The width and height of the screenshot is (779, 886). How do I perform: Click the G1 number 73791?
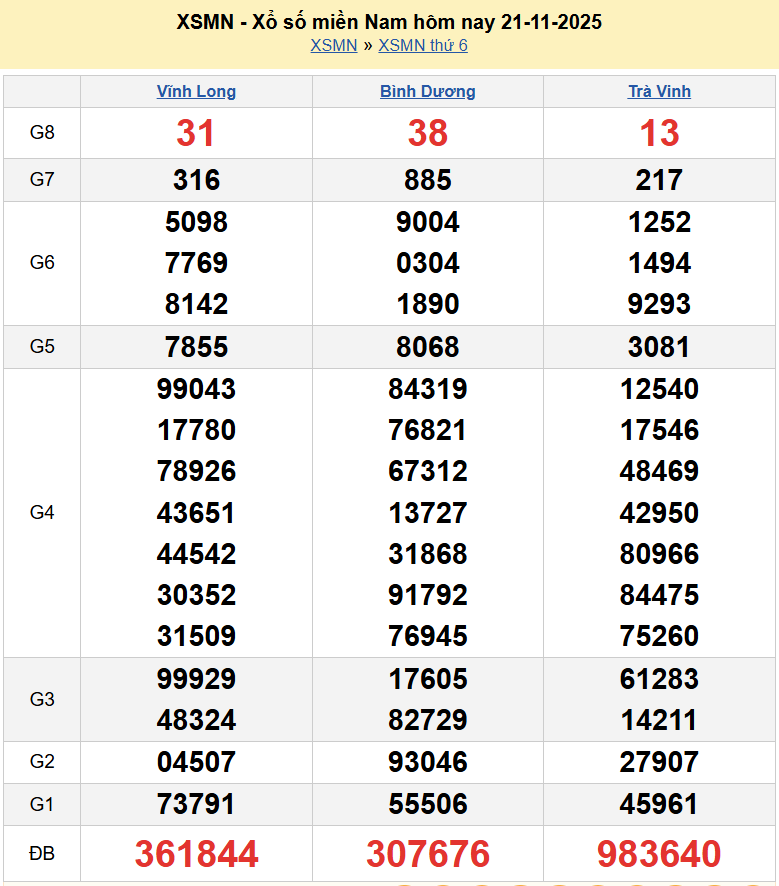coord(196,804)
